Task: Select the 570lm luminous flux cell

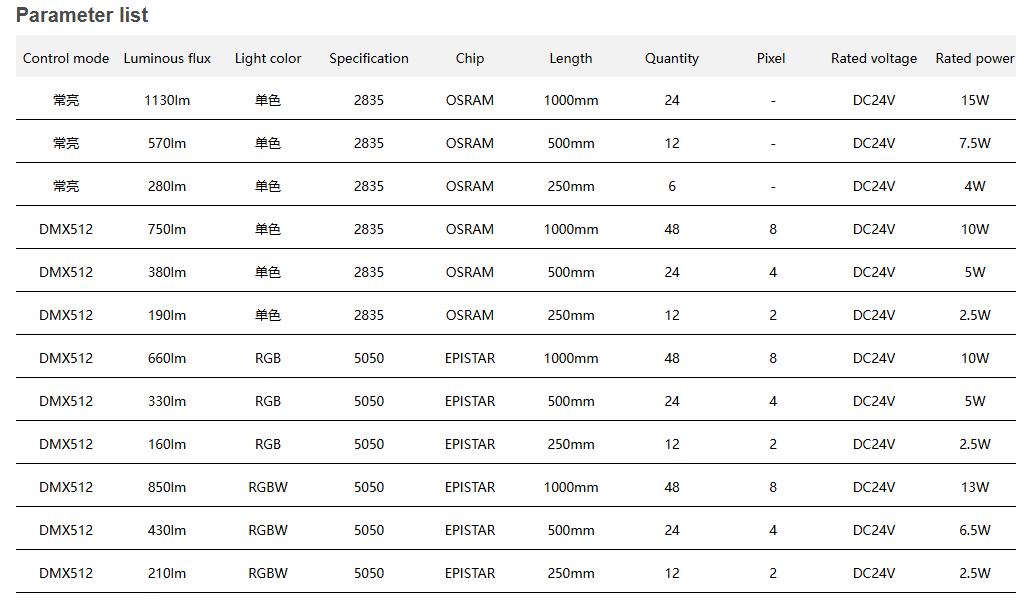Action: coord(167,143)
